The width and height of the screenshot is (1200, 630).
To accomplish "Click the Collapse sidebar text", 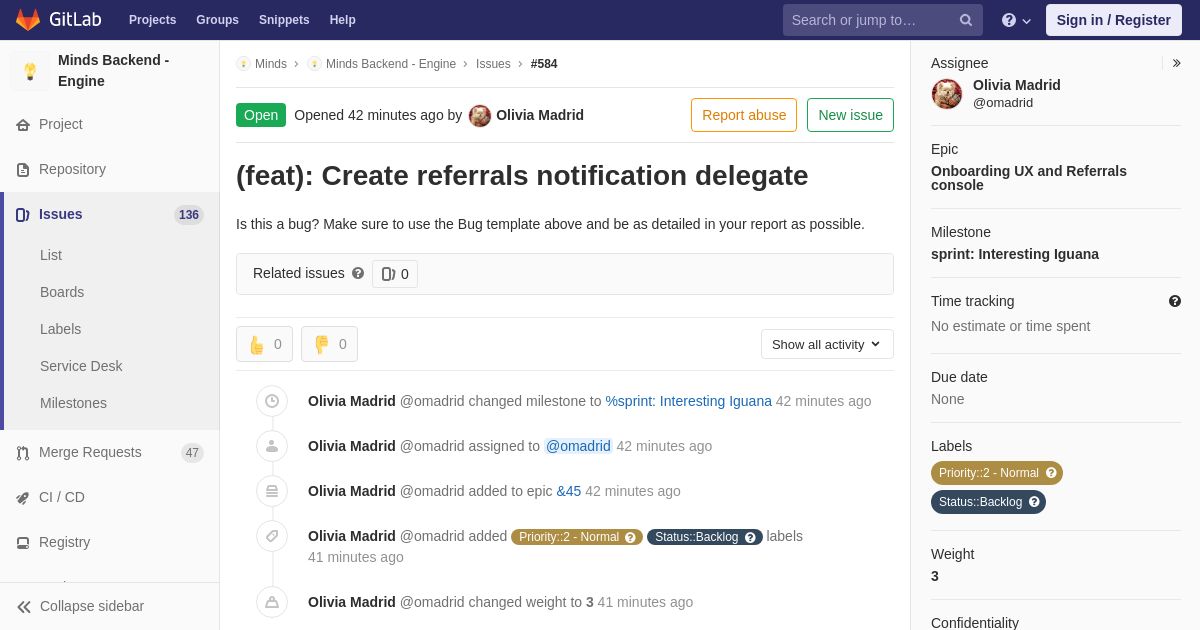I will pos(92,606).
